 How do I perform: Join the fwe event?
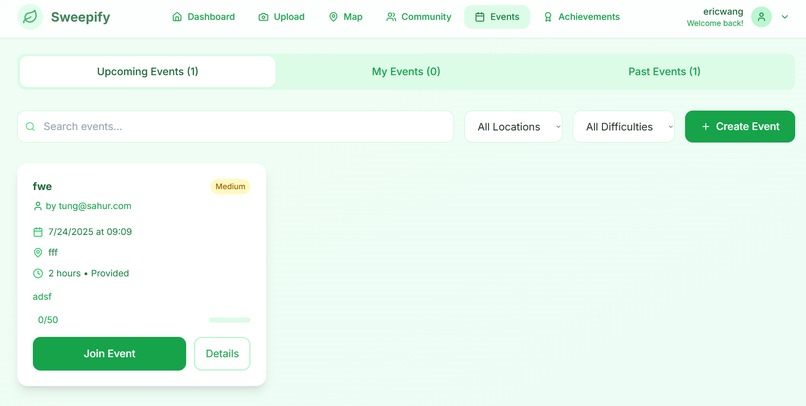pyautogui.click(x=109, y=354)
